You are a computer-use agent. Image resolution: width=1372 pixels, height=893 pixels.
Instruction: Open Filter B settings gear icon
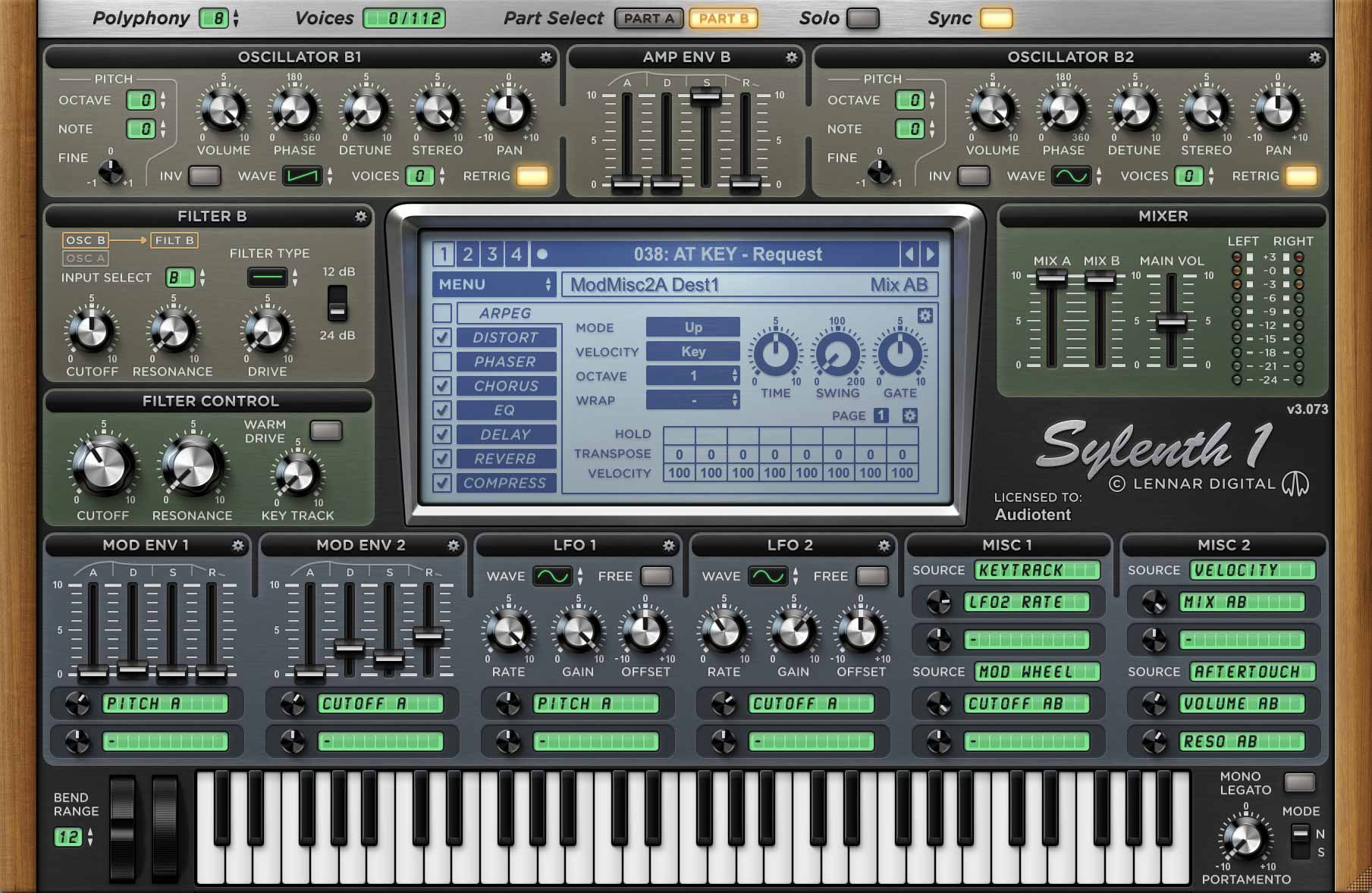pos(360,217)
